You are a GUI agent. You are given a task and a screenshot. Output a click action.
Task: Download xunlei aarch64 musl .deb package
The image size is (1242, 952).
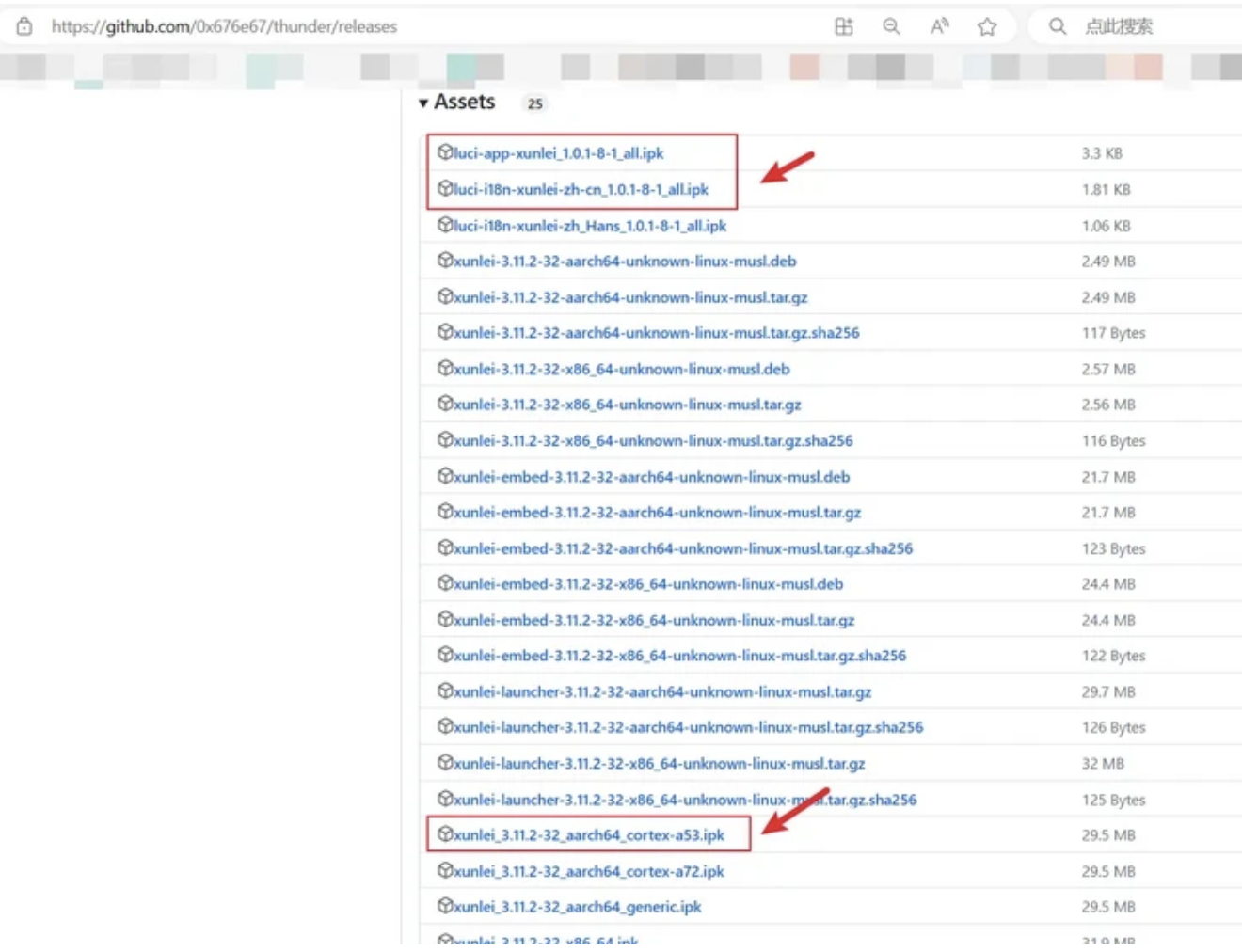625,262
